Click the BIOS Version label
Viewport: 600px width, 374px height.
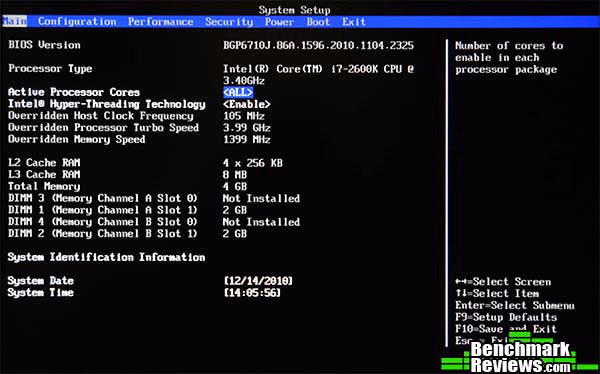(44, 45)
